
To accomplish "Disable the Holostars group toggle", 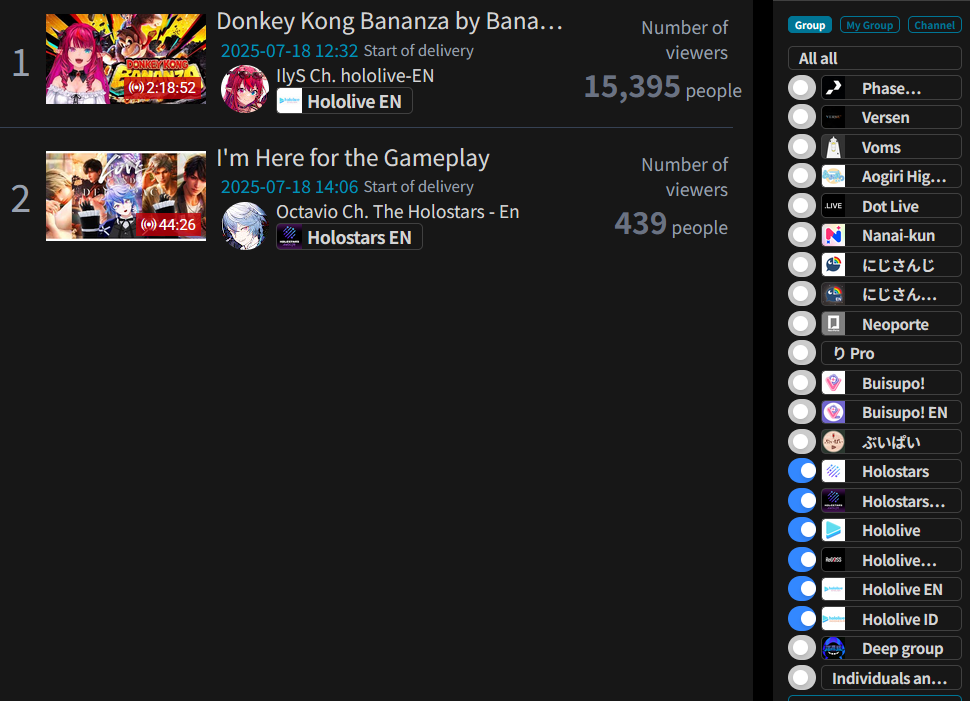I will click(802, 471).
